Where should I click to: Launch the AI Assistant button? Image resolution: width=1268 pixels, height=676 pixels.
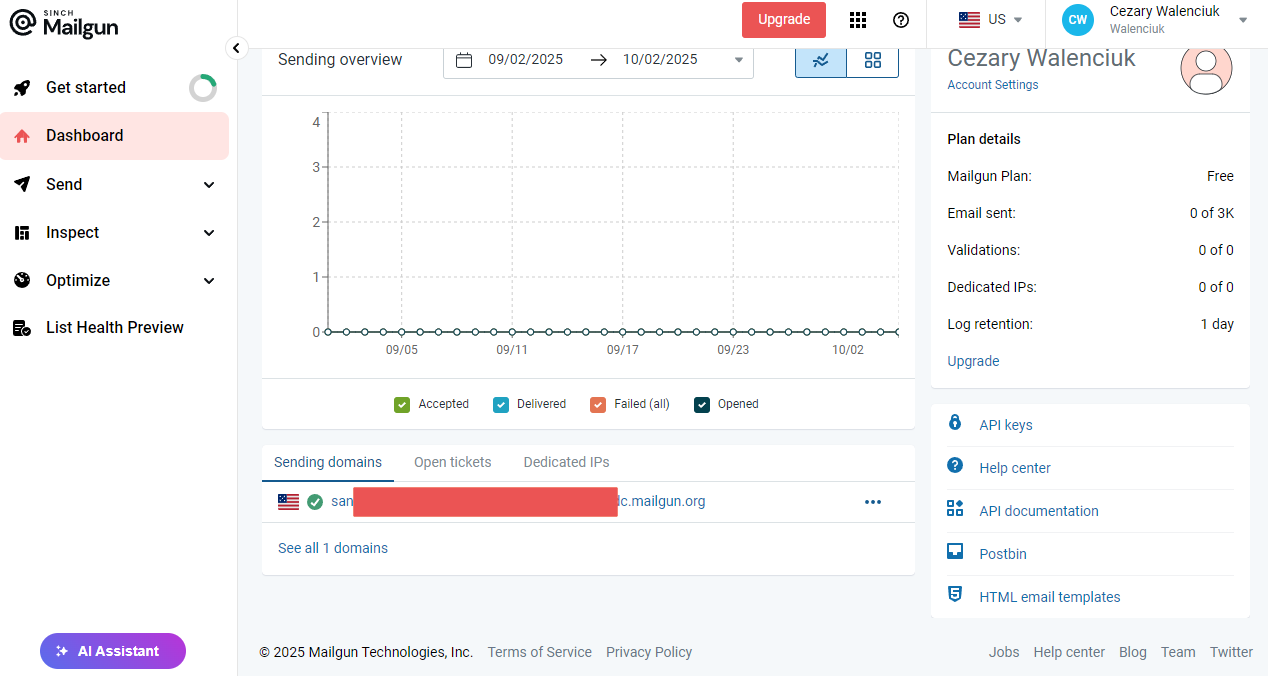[x=113, y=651]
